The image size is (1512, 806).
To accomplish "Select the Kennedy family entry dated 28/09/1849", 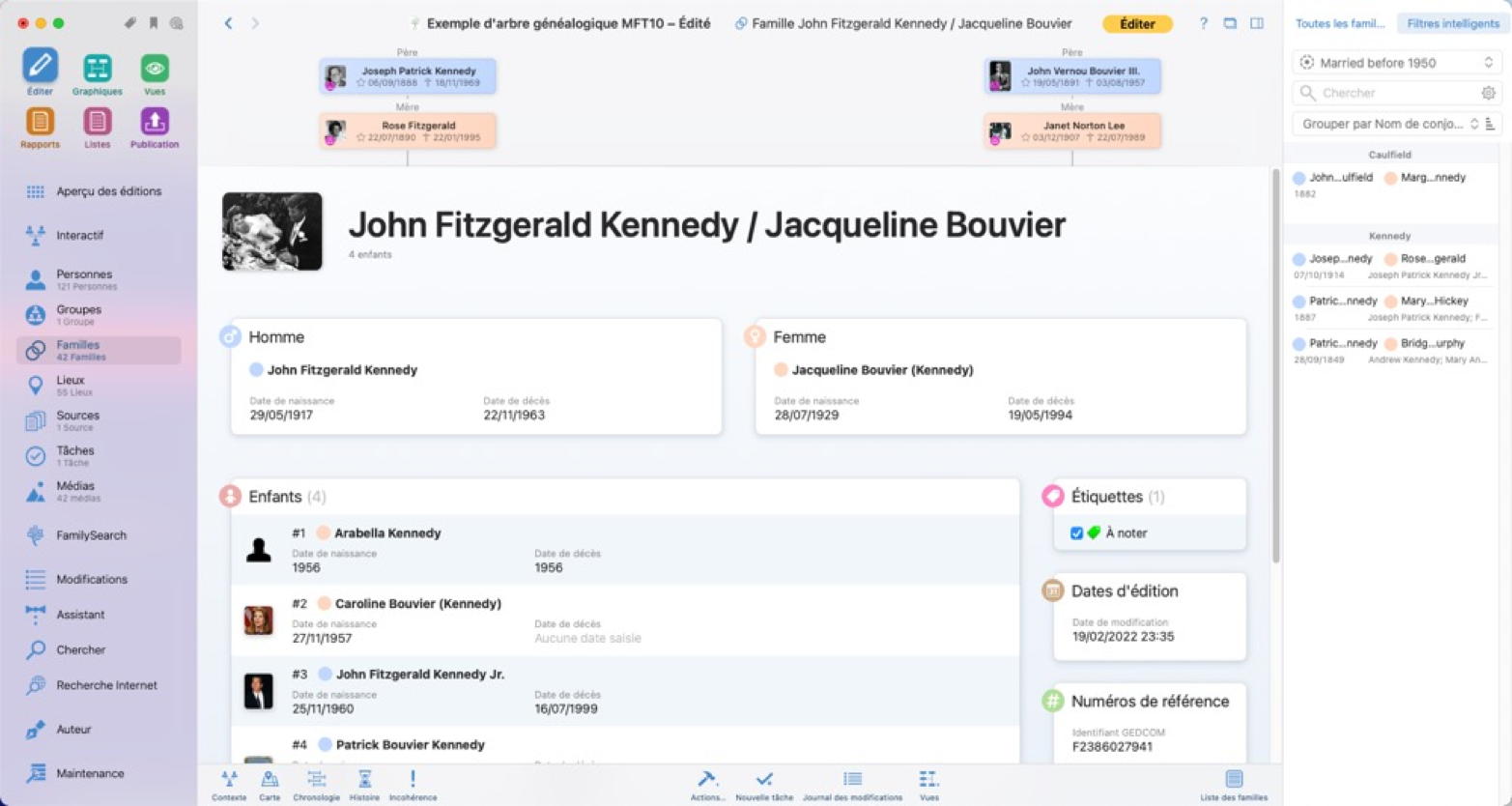I will click(x=1390, y=351).
